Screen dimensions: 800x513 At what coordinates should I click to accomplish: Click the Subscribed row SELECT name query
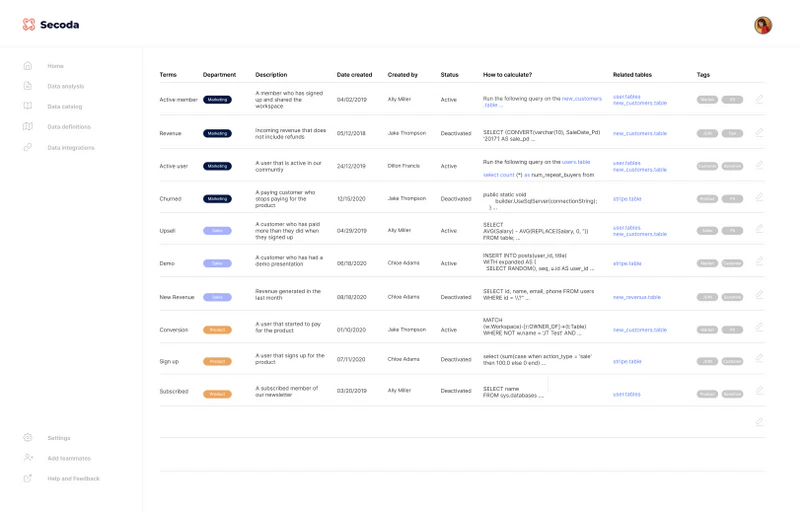[x=513, y=392]
